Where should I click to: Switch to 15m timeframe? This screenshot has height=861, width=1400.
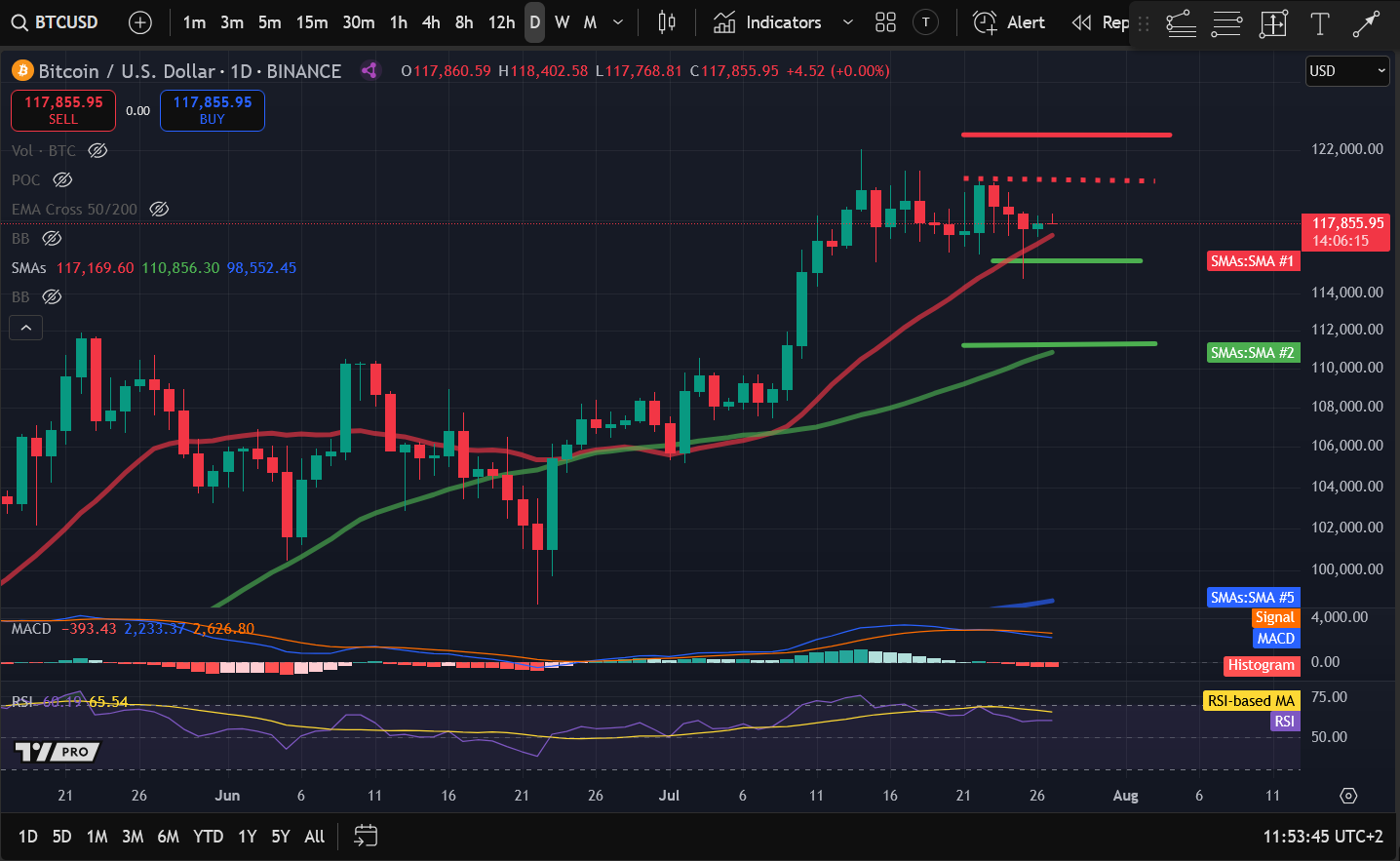coord(312,22)
